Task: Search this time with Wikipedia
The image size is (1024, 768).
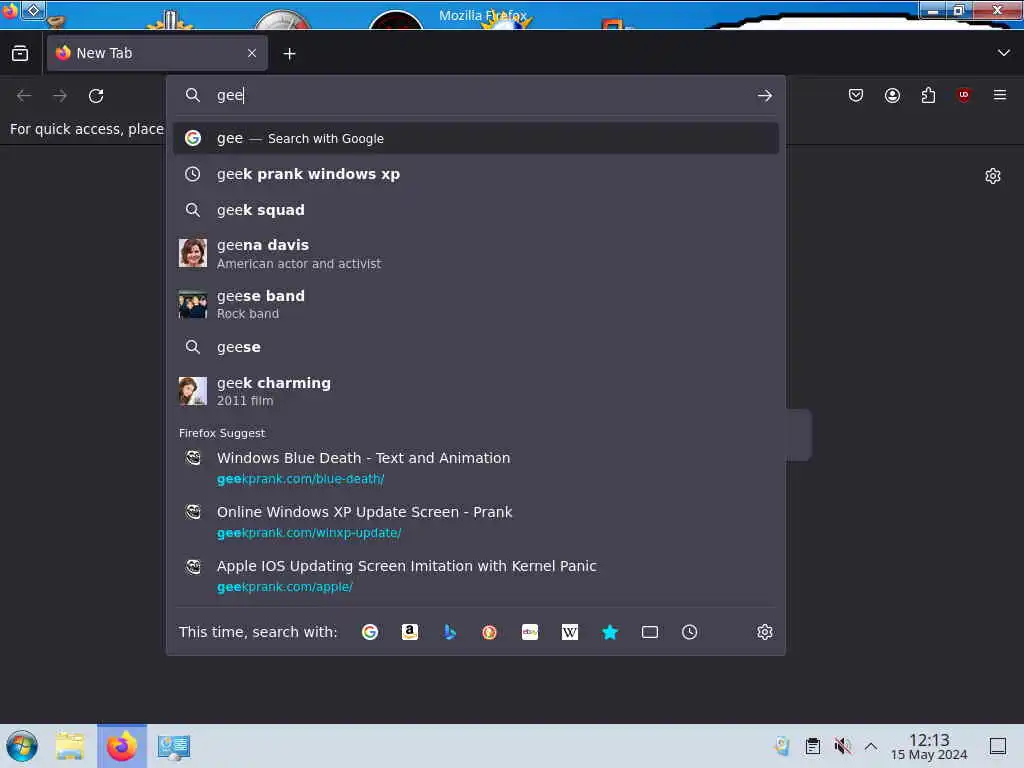Action: coord(569,632)
